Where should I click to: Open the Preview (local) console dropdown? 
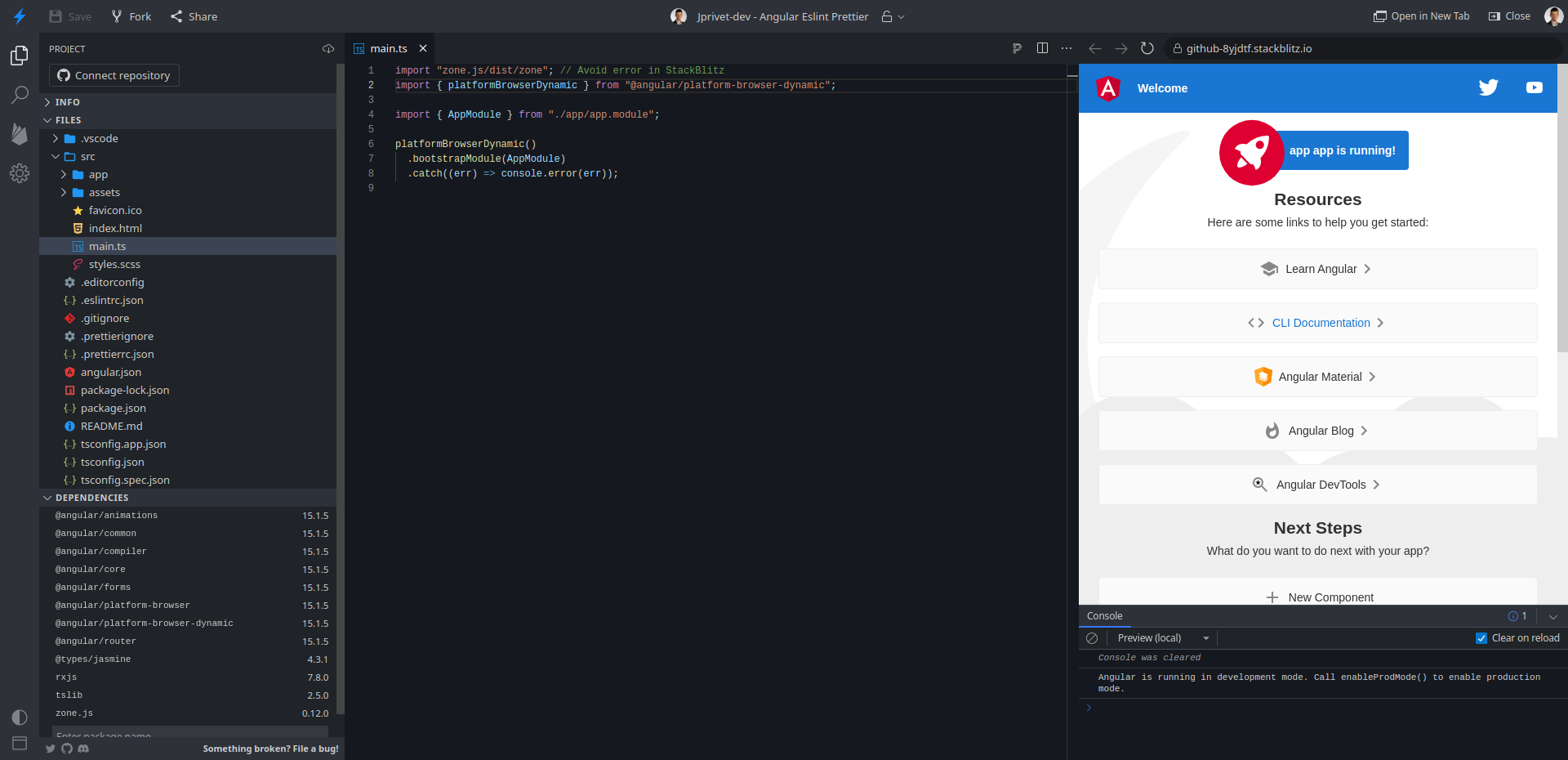coord(1163,638)
